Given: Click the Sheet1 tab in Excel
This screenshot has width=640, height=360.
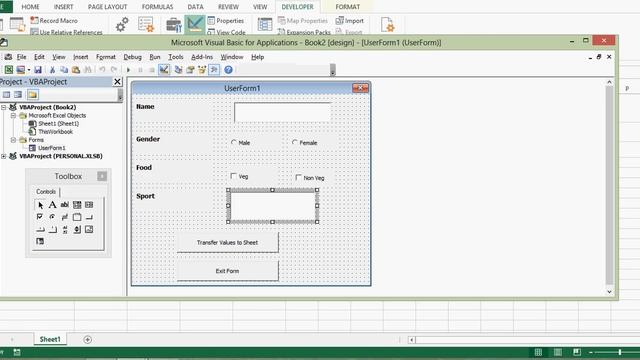Looking at the screenshot, I should pyautogui.click(x=50, y=339).
